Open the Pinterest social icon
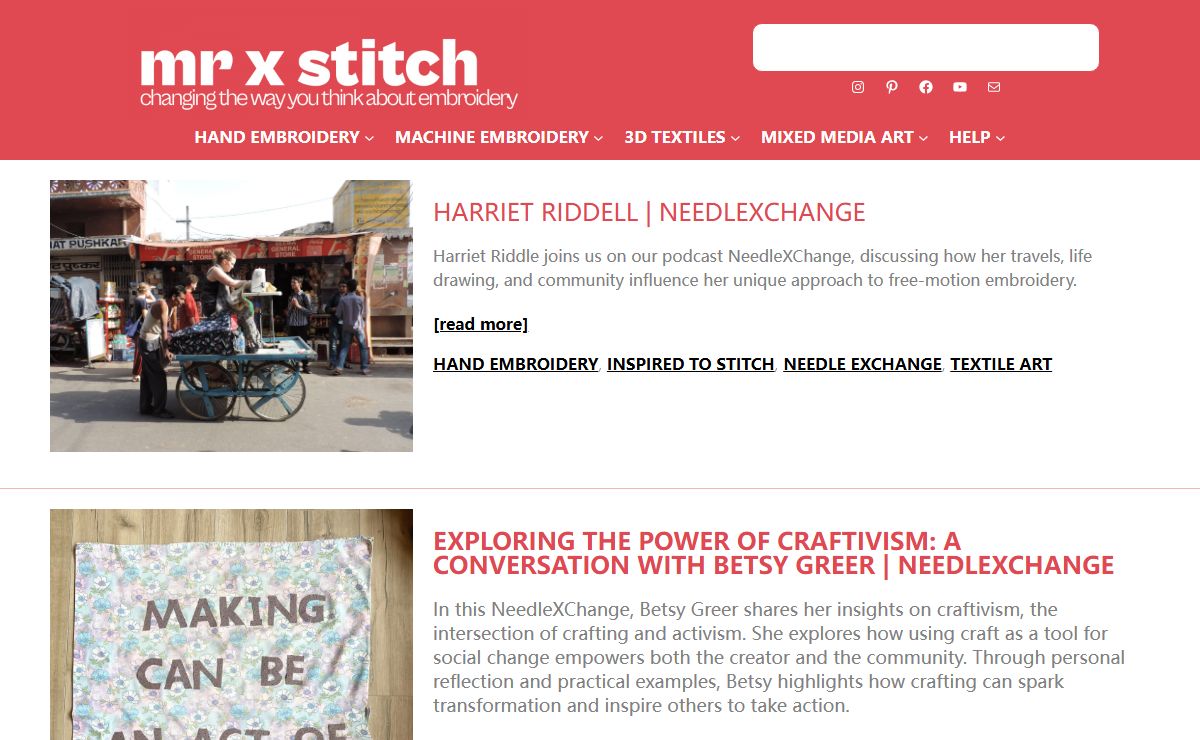This screenshot has height=740, width=1200. tap(892, 87)
